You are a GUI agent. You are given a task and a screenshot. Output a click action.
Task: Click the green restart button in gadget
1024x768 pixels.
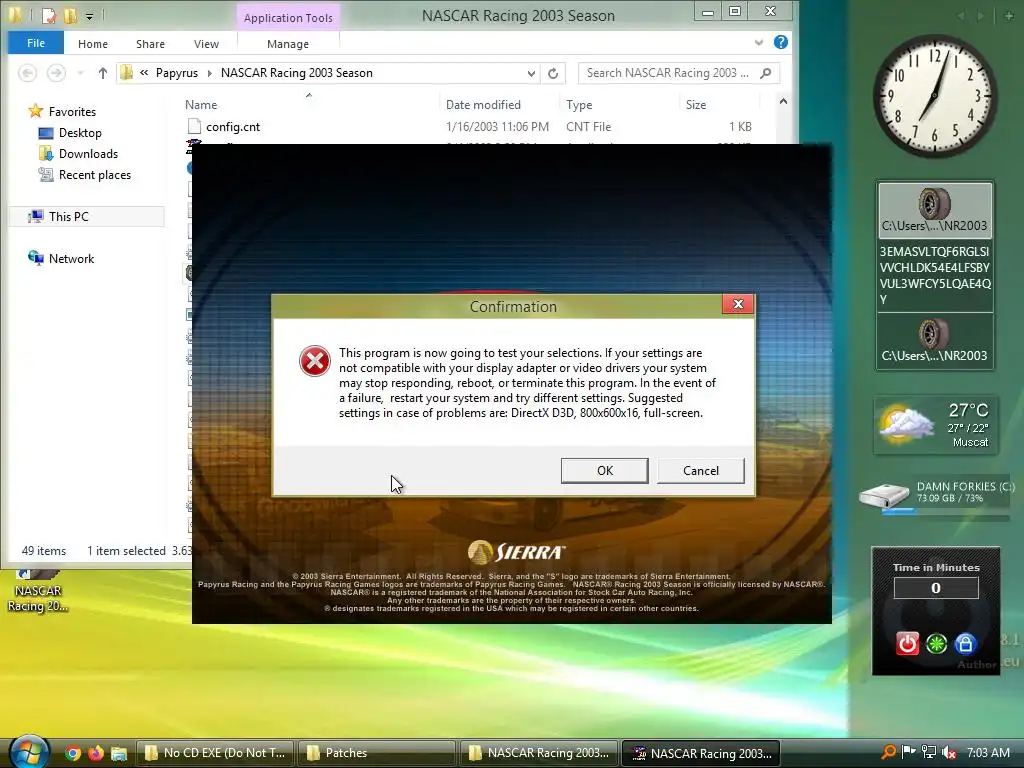pos(936,643)
